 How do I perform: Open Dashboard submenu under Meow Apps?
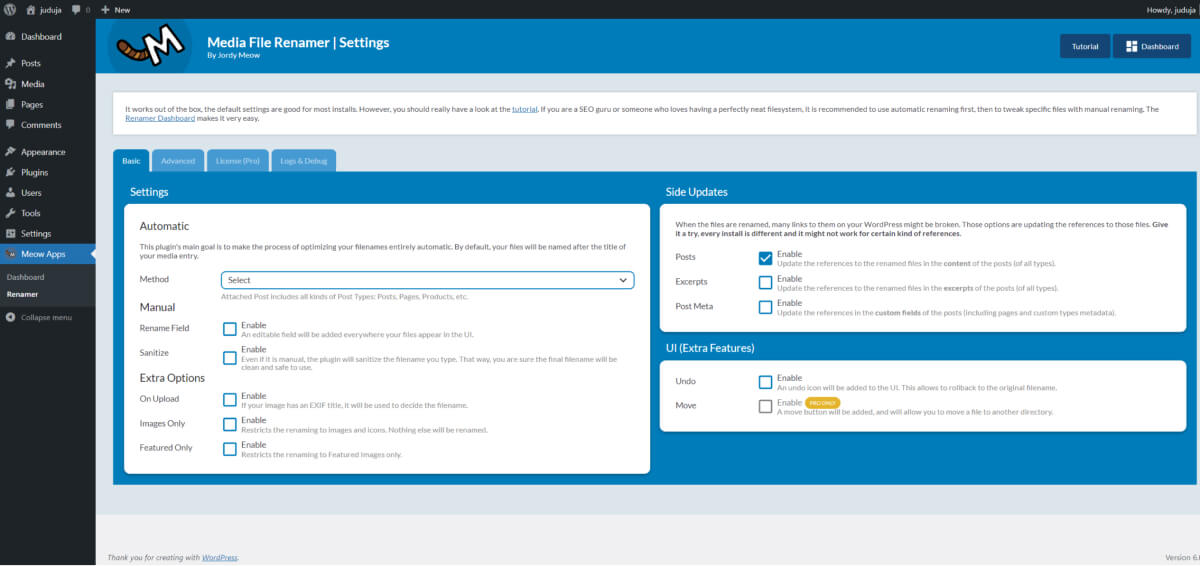click(25, 277)
